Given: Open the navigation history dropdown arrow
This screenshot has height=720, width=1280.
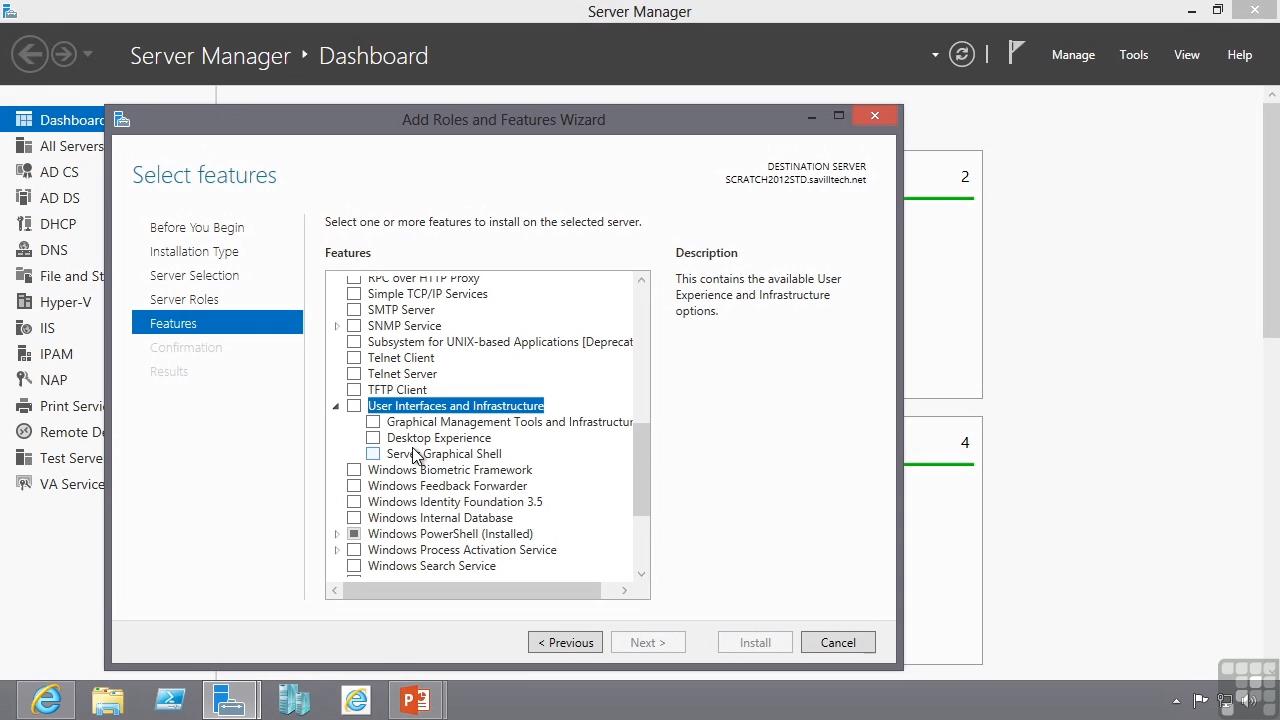Looking at the screenshot, I should 88,54.
